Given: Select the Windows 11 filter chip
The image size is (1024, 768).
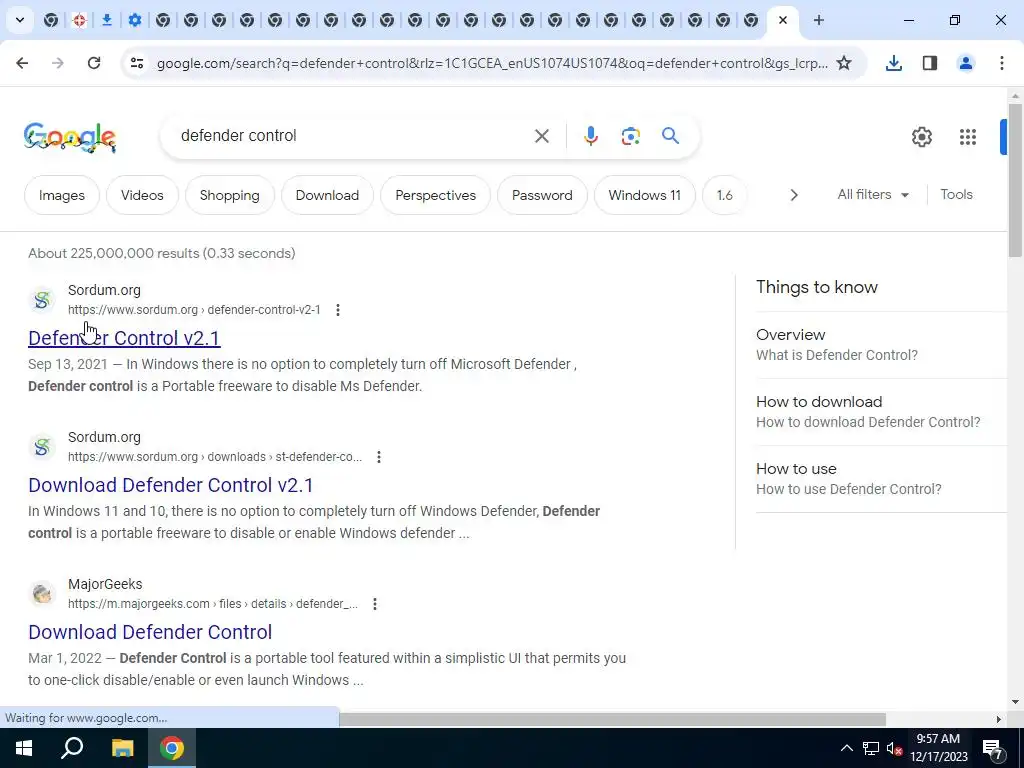Looking at the screenshot, I should [x=645, y=195].
